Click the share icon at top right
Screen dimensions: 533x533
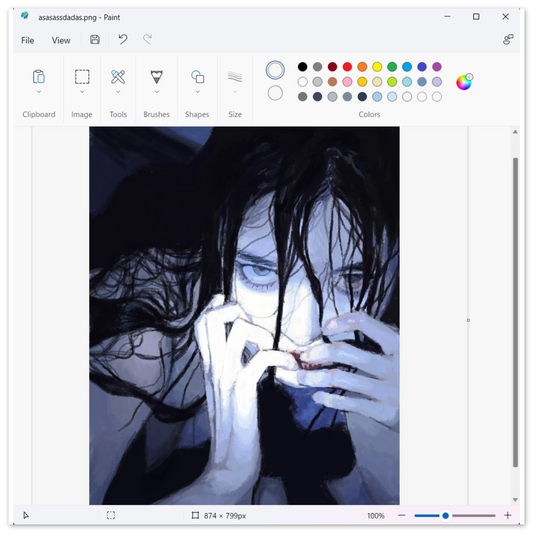pyautogui.click(x=508, y=39)
